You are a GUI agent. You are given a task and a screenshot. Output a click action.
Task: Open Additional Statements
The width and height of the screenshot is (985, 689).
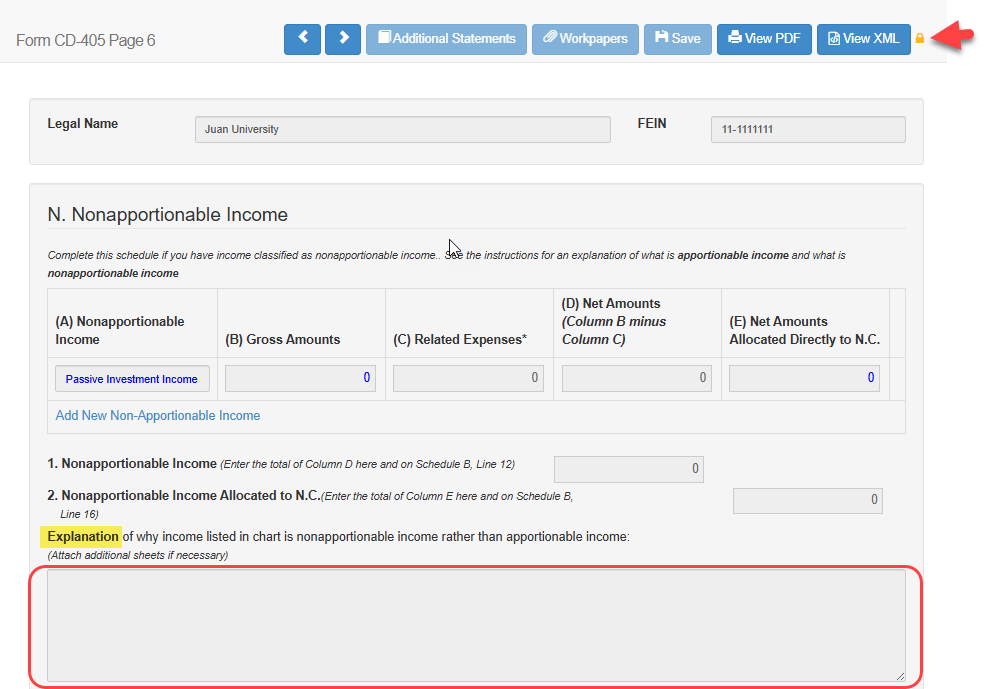click(446, 39)
